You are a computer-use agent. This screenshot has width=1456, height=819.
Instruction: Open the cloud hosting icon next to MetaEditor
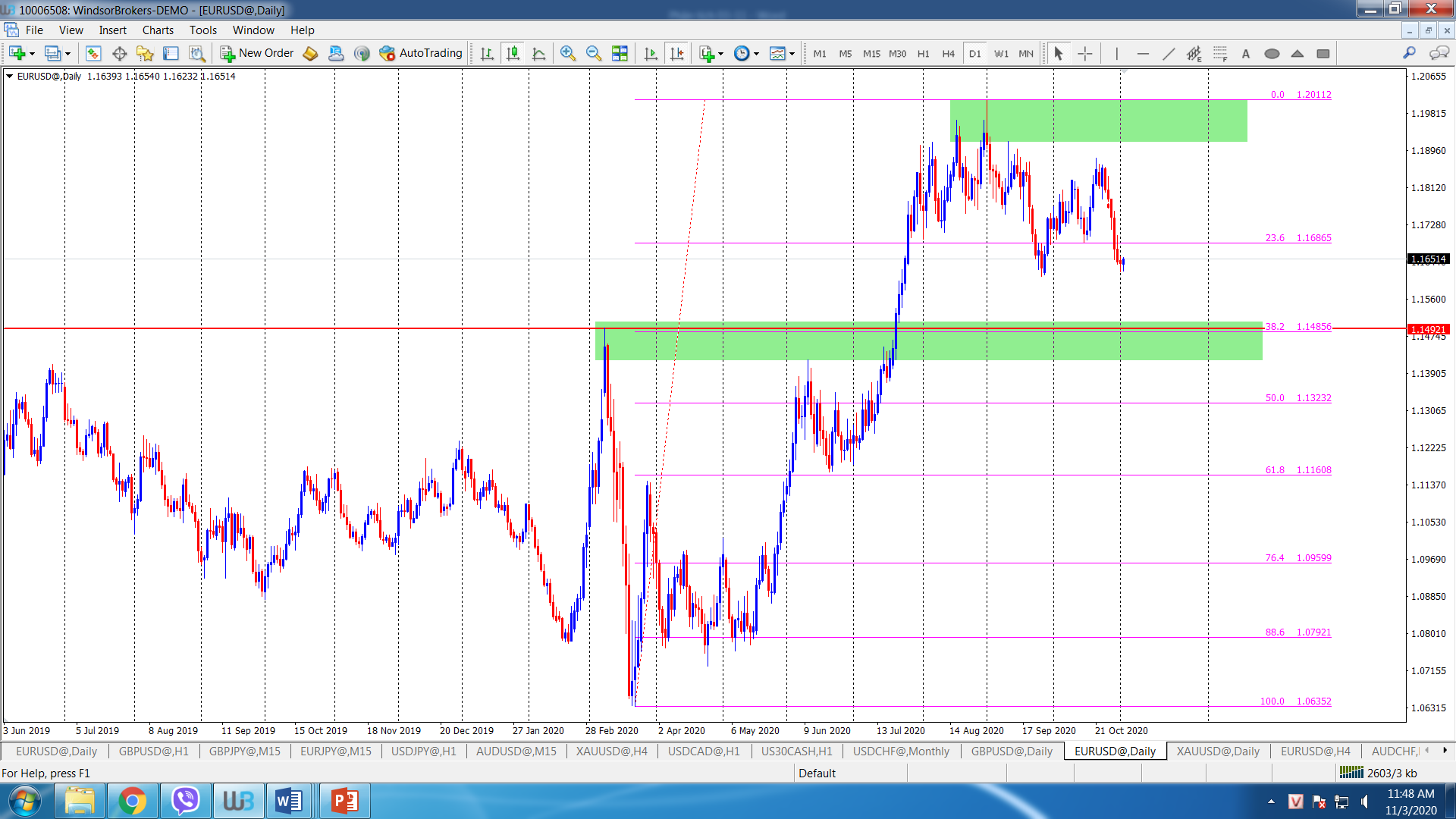coord(336,53)
